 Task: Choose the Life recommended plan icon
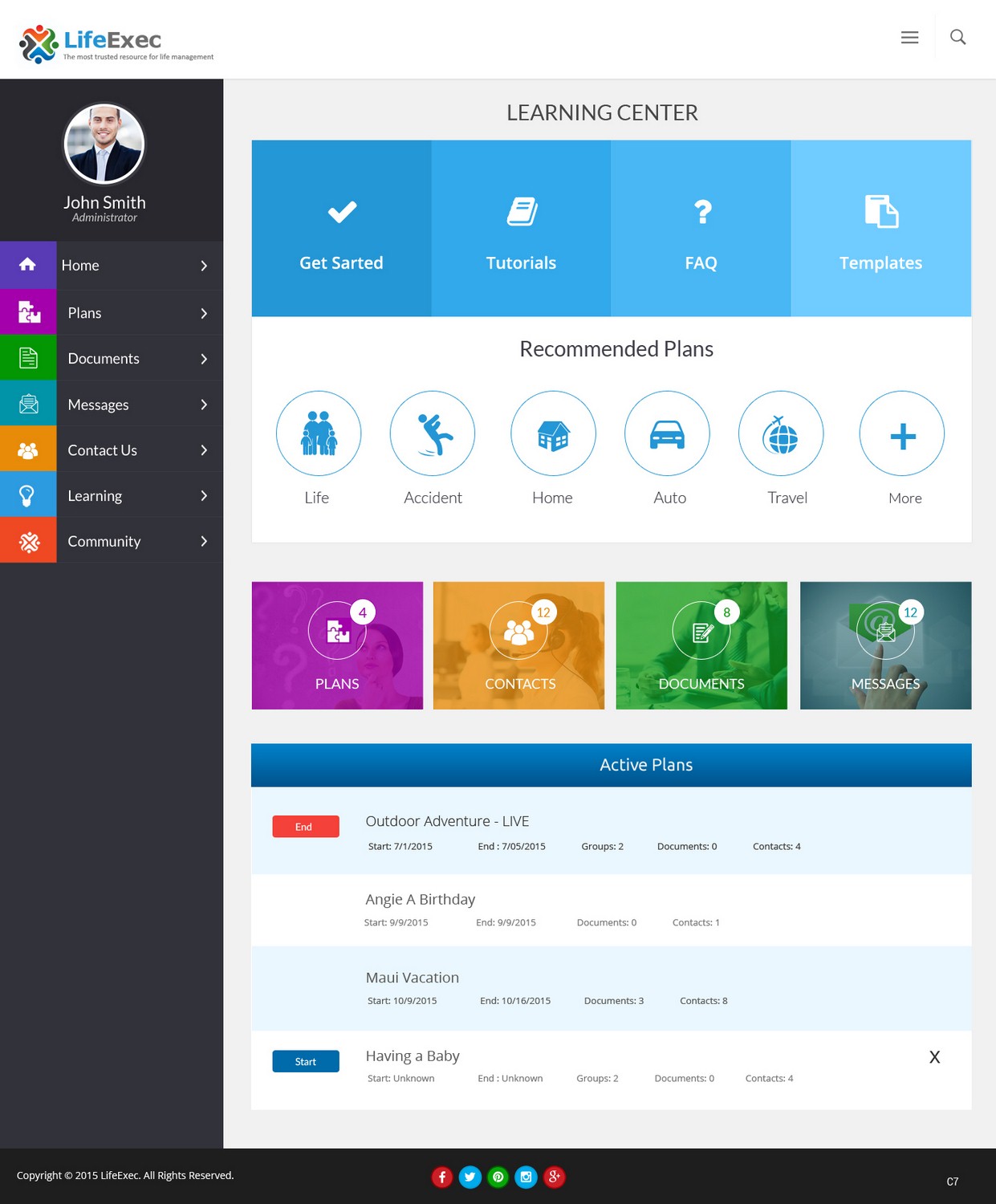click(x=319, y=433)
